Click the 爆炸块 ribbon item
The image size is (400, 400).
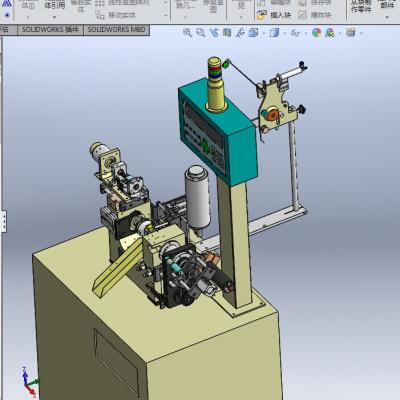315,15
